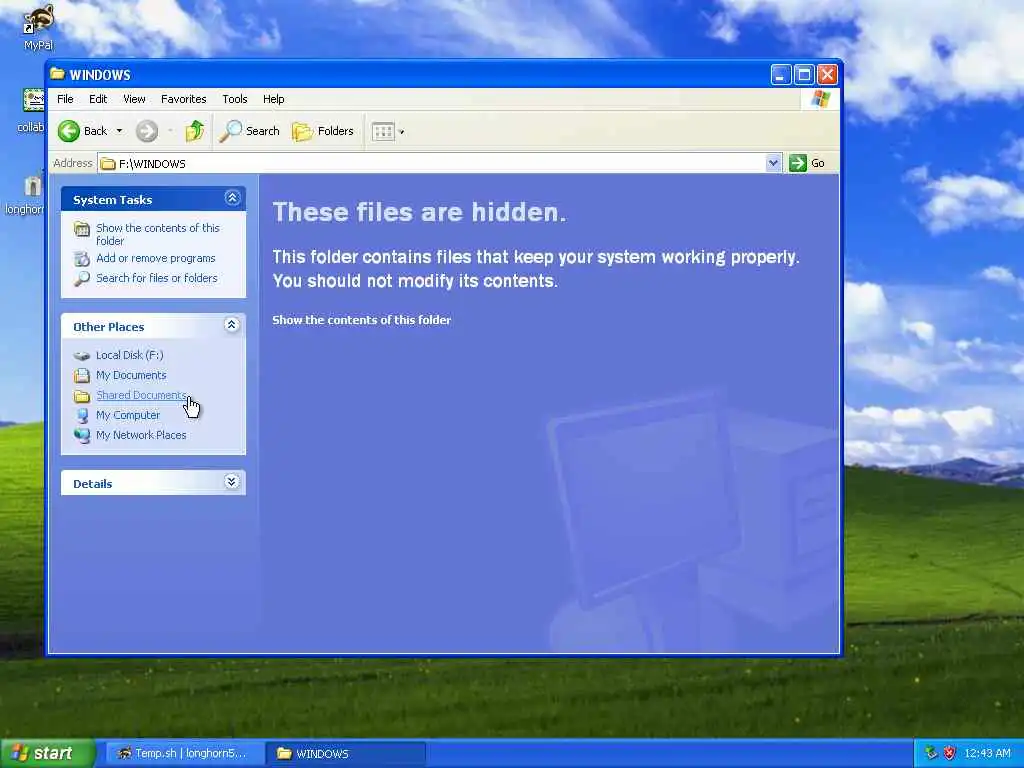Collapse the Other Places panel
This screenshot has height=768, width=1024.
[x=232, y=325]
